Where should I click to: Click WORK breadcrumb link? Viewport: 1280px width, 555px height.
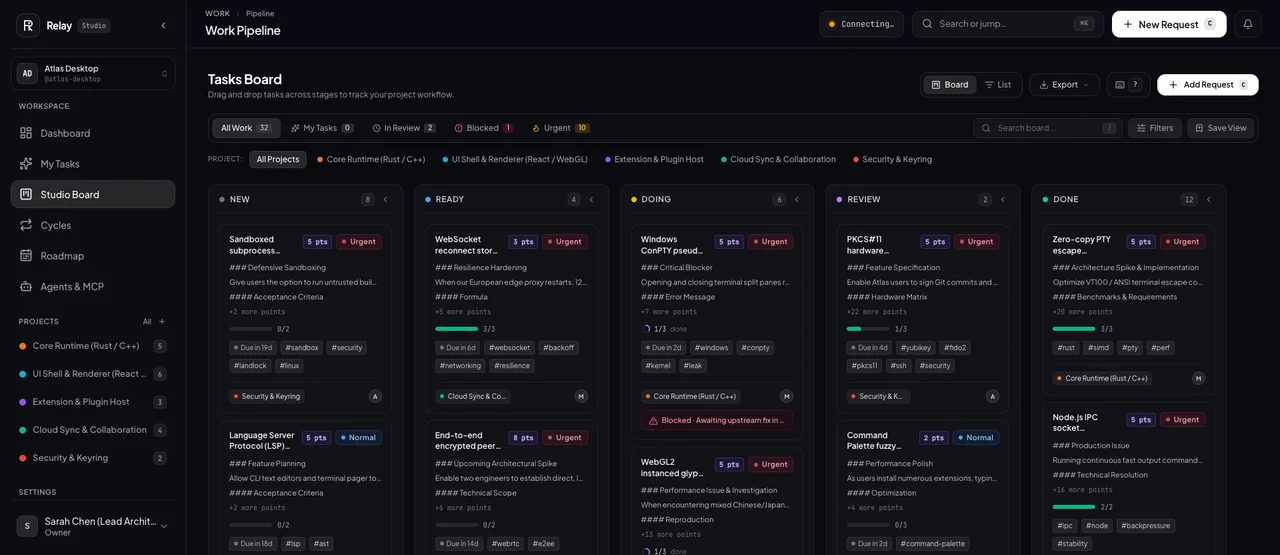click(217, 13)
